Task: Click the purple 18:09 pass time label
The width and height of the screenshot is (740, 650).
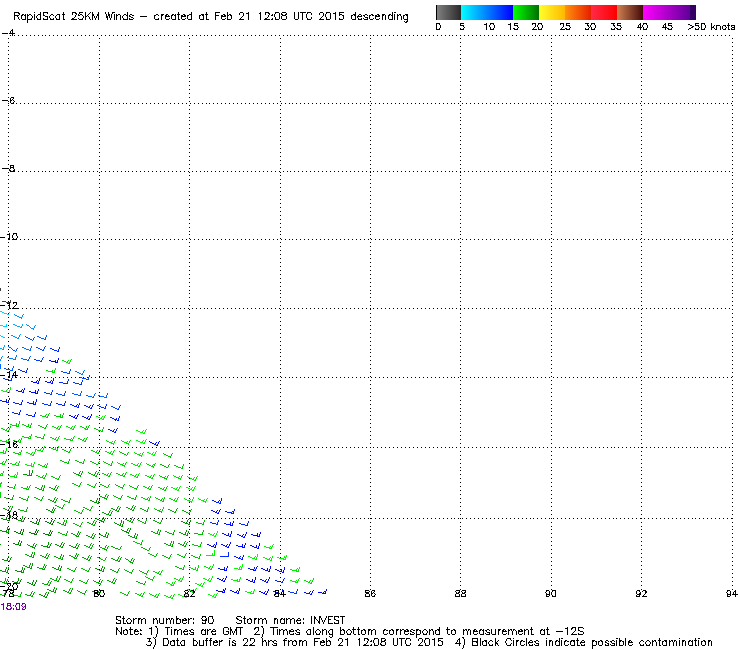Action: coord(14,607)
